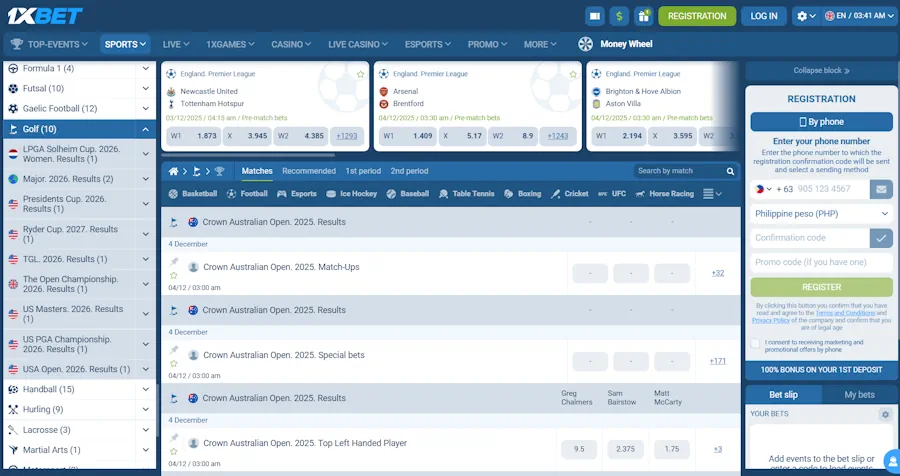Open bet slip settings gear
The image size is (900, 476).
[x=885, y=414]
